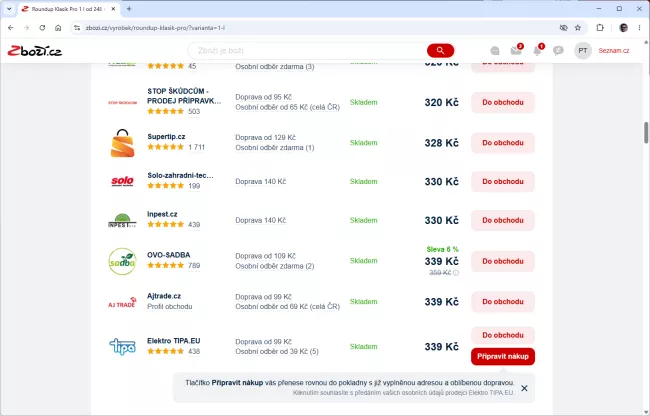The width and height of the screenshot is (650, 416).
Task: Click Doprava od 129 Kč for Supertip.cz
Action: coord(266,138)
